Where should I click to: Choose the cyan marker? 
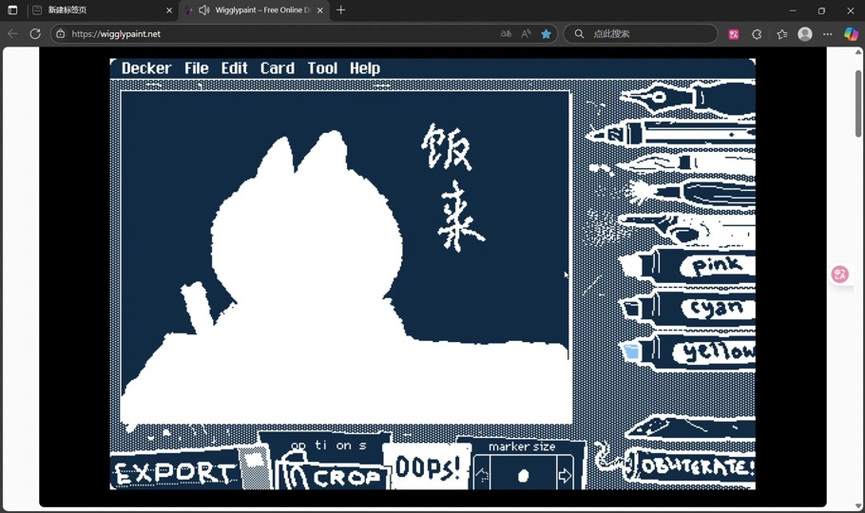[x=700, y=309]
